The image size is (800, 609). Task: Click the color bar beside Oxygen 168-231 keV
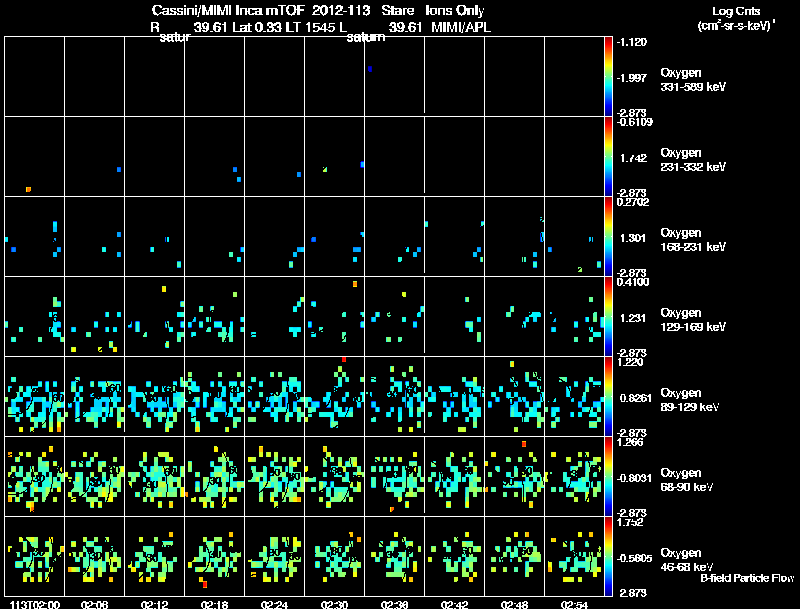[x=608, y=237]
